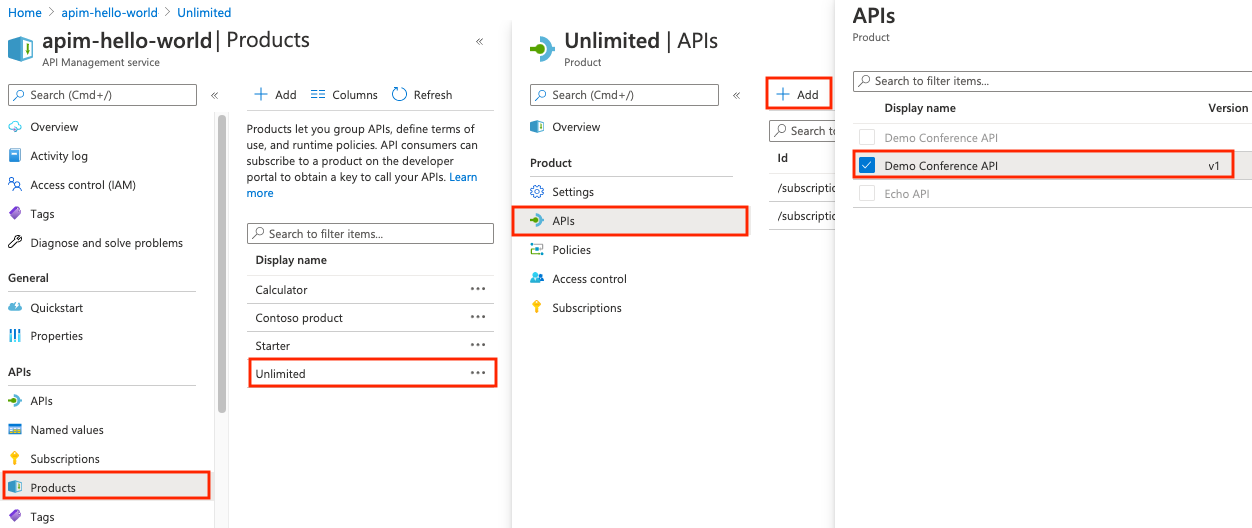The height and width of the screenshot is (528, 1252).
Task: Toggle the first Demo Conference API checkbox
Action: click(x=867, y=138)
